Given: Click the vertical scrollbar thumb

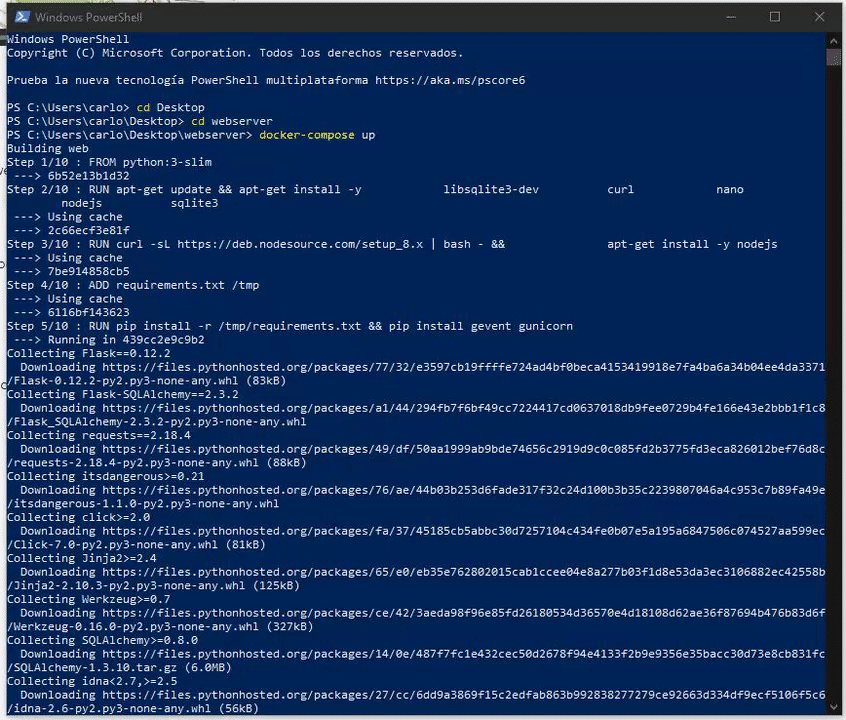Looking at the screenshot, I should [x=834, y=57].
